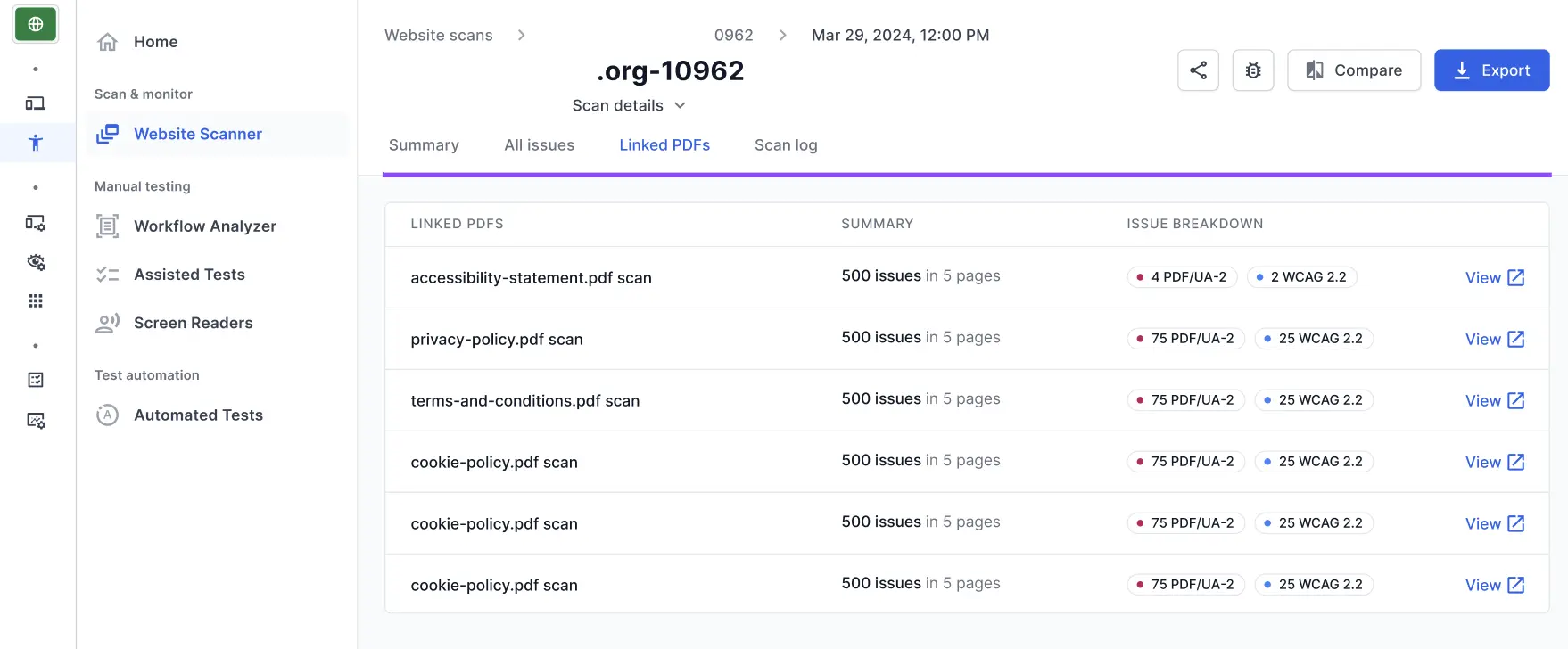Image resolution: width=1568 pixels, height=649 pixels.
Task: Click external-link icon in terms-and-conditions.pdf row
Action: point(1516,400)
